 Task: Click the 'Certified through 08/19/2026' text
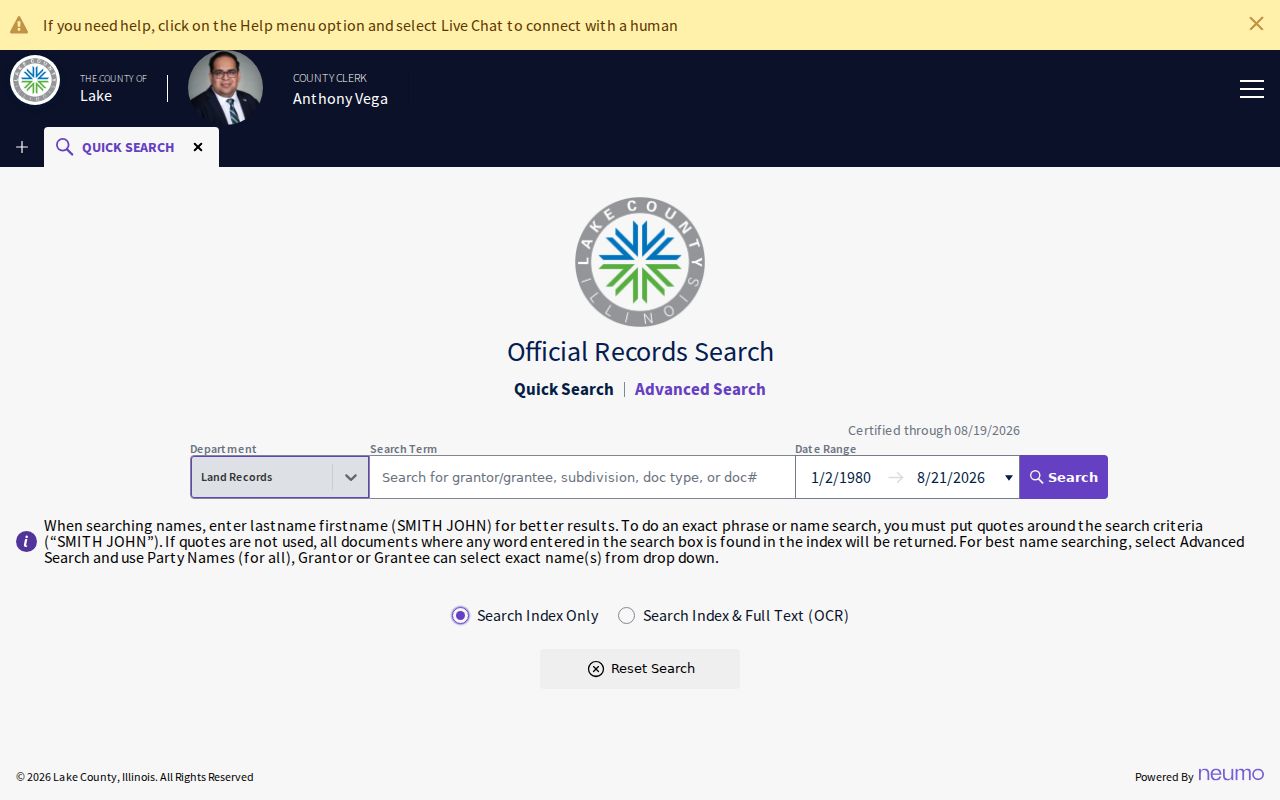pyautogui.click(x=934, y=430)
